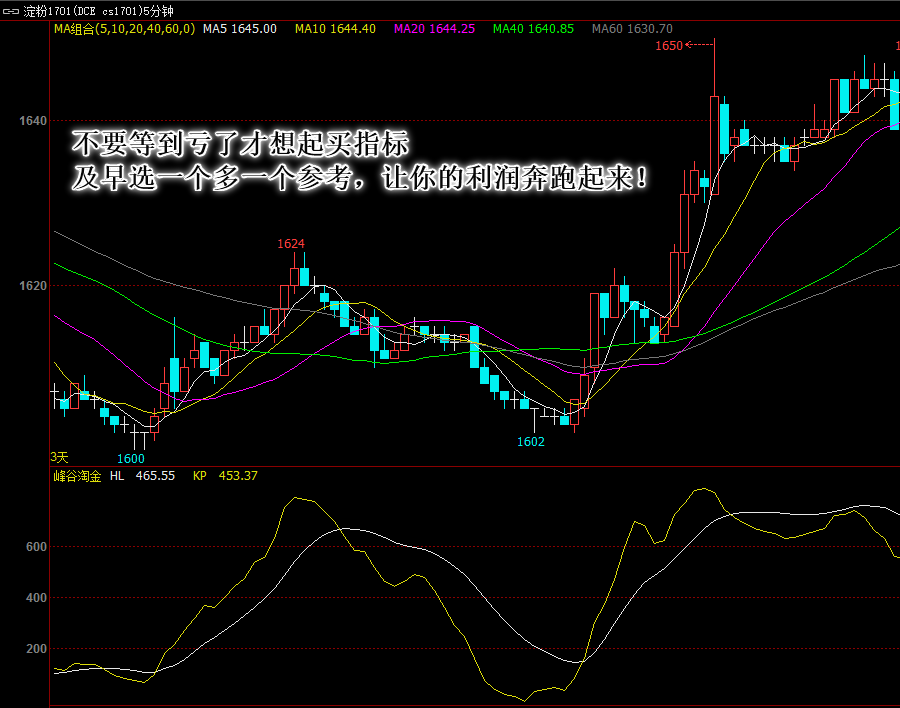Click the 1602 low price label

530,442
